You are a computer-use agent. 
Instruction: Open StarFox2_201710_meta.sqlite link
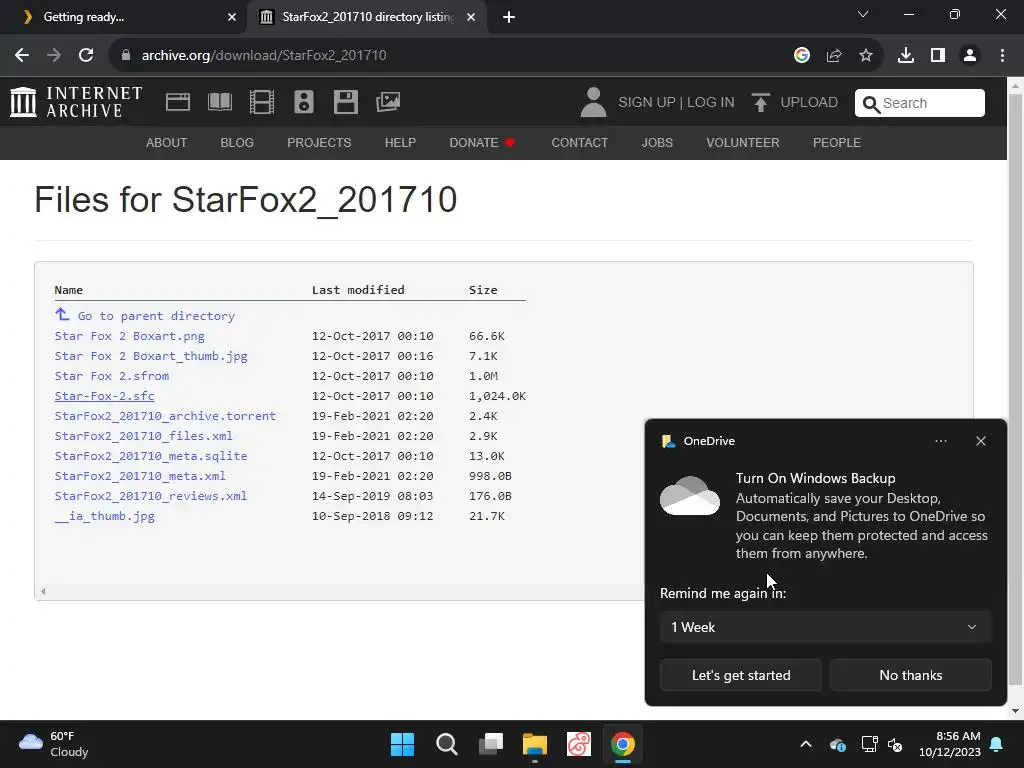151,456
